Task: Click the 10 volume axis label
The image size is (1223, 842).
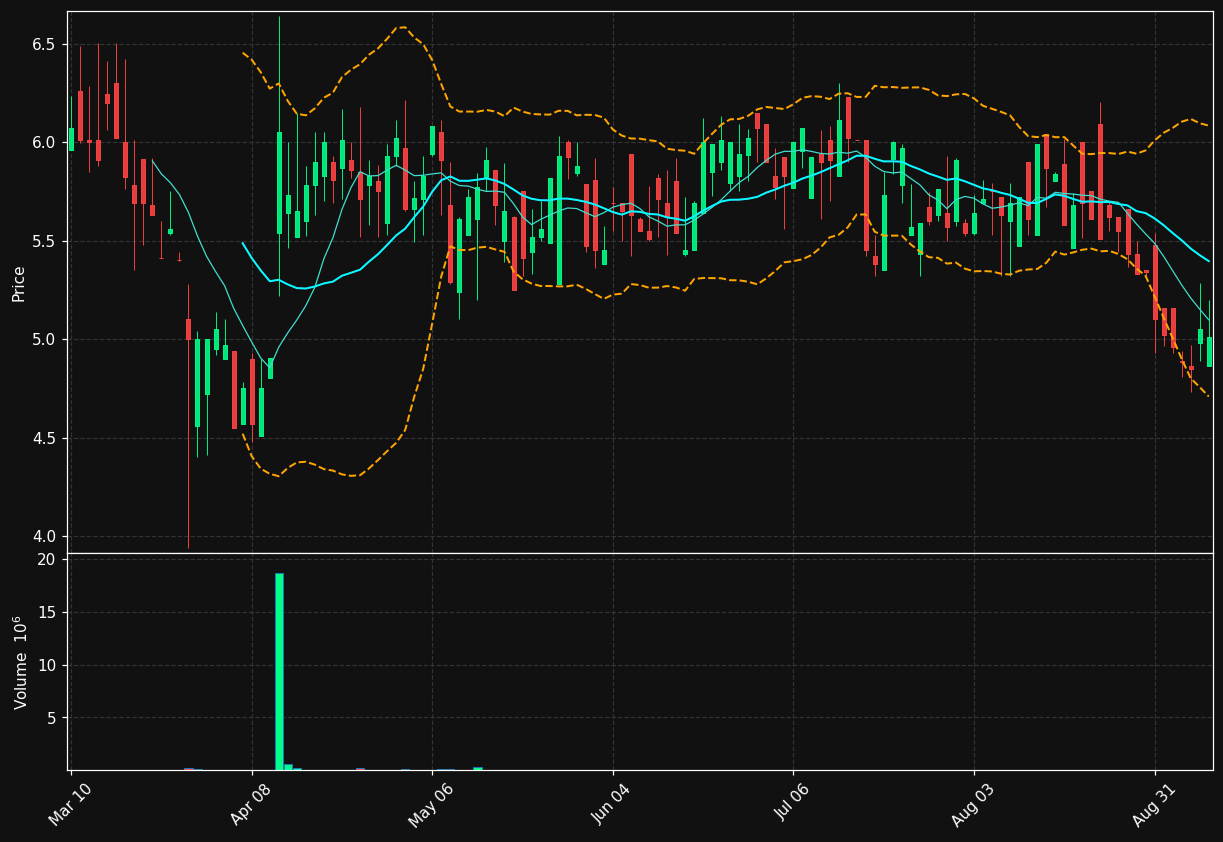Action: coord(47,666)
